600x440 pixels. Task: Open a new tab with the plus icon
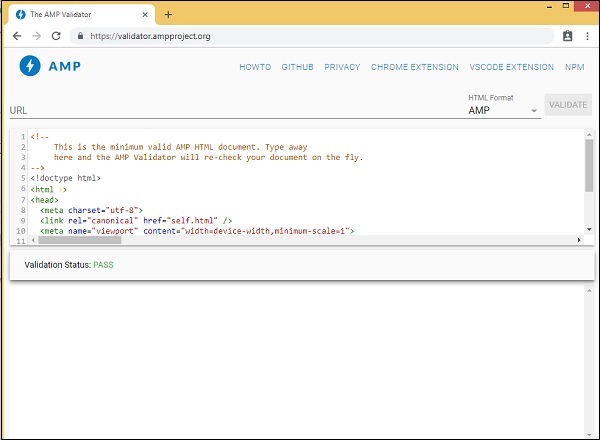168,14
